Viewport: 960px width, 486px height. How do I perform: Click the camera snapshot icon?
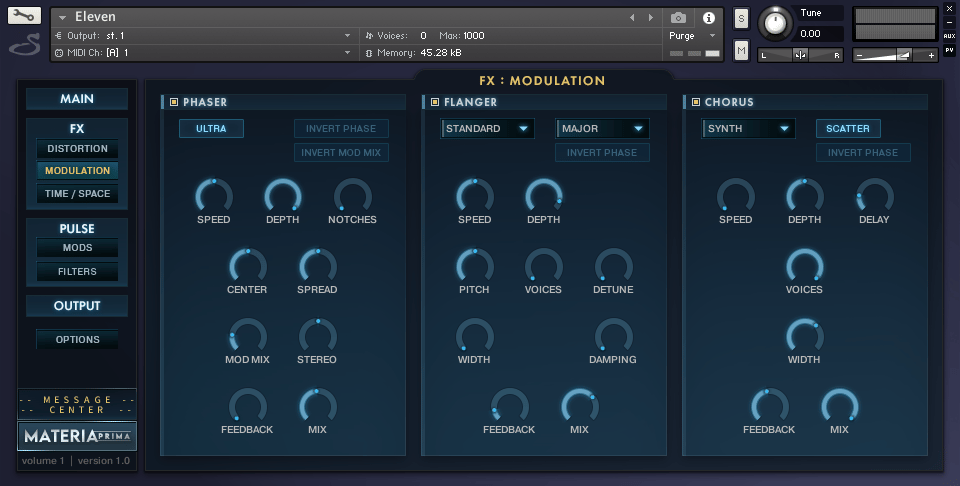click(679, 18)
